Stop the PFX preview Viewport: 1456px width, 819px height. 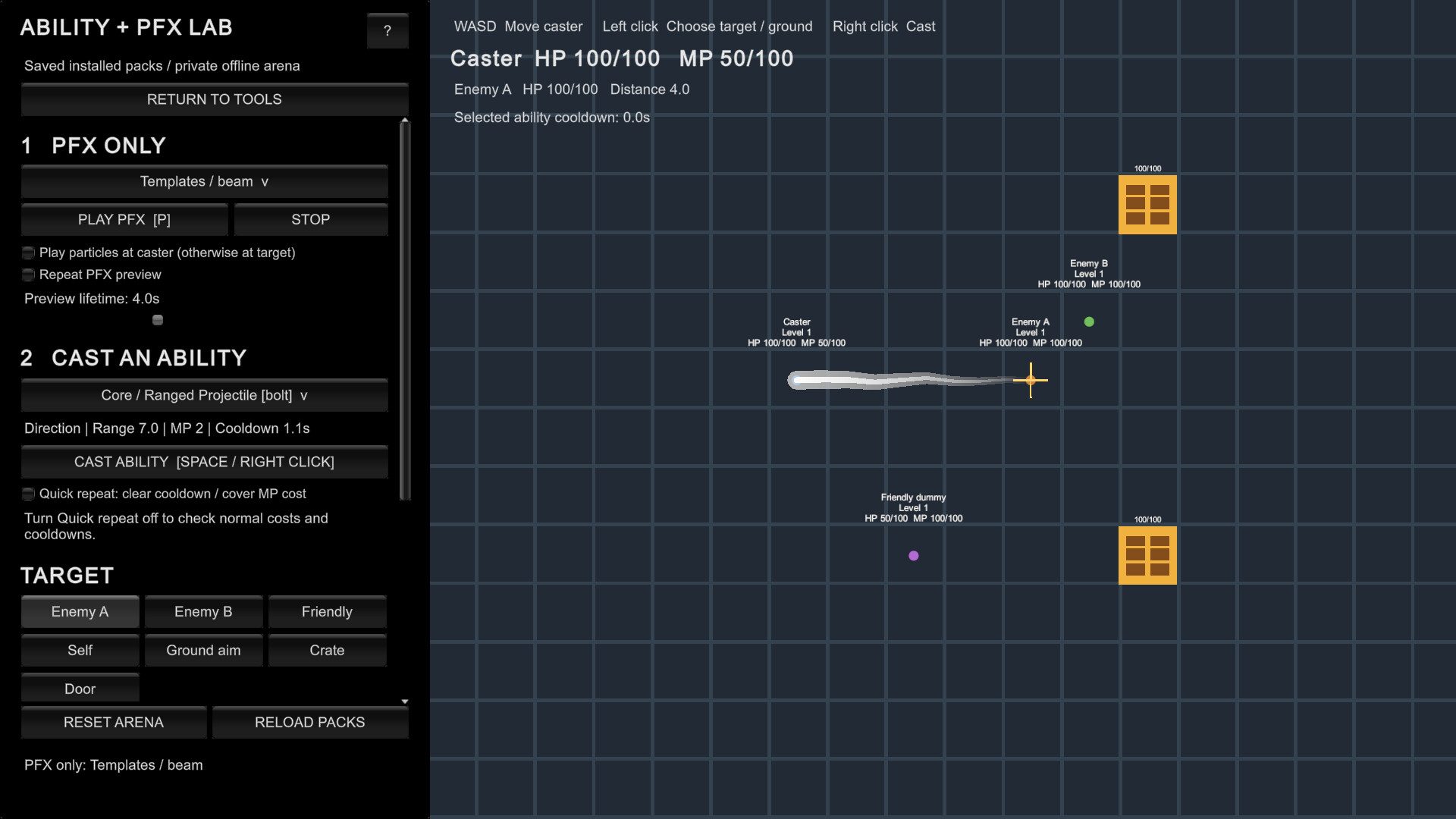tap(311, 219)
